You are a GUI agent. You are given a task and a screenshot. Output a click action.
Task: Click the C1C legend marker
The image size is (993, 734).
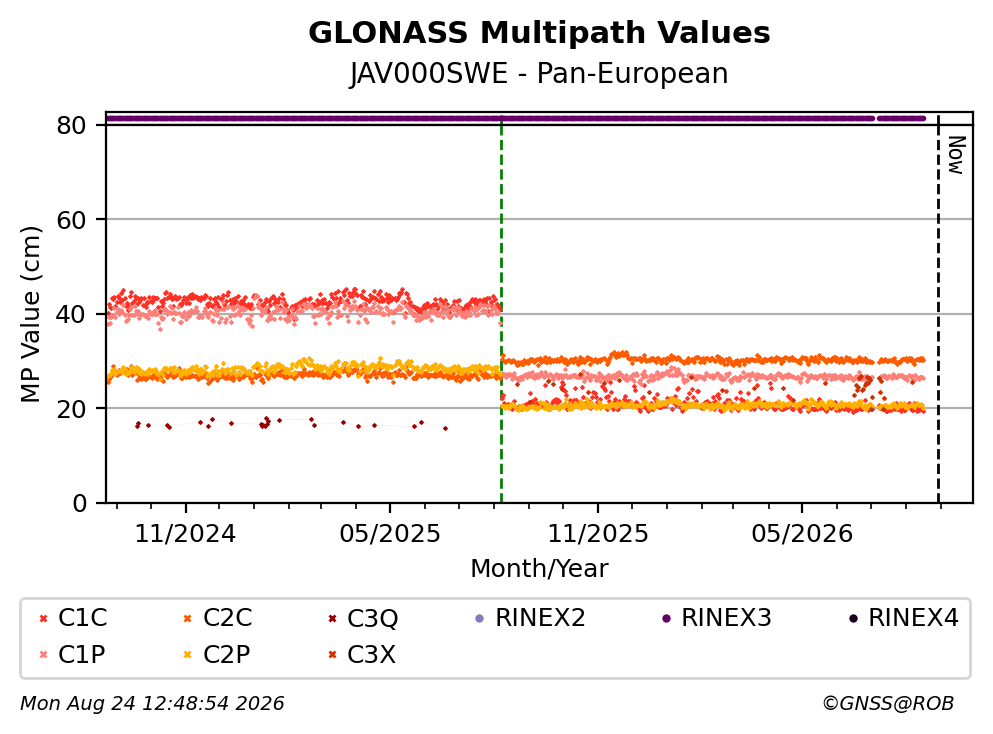point(44,619)
